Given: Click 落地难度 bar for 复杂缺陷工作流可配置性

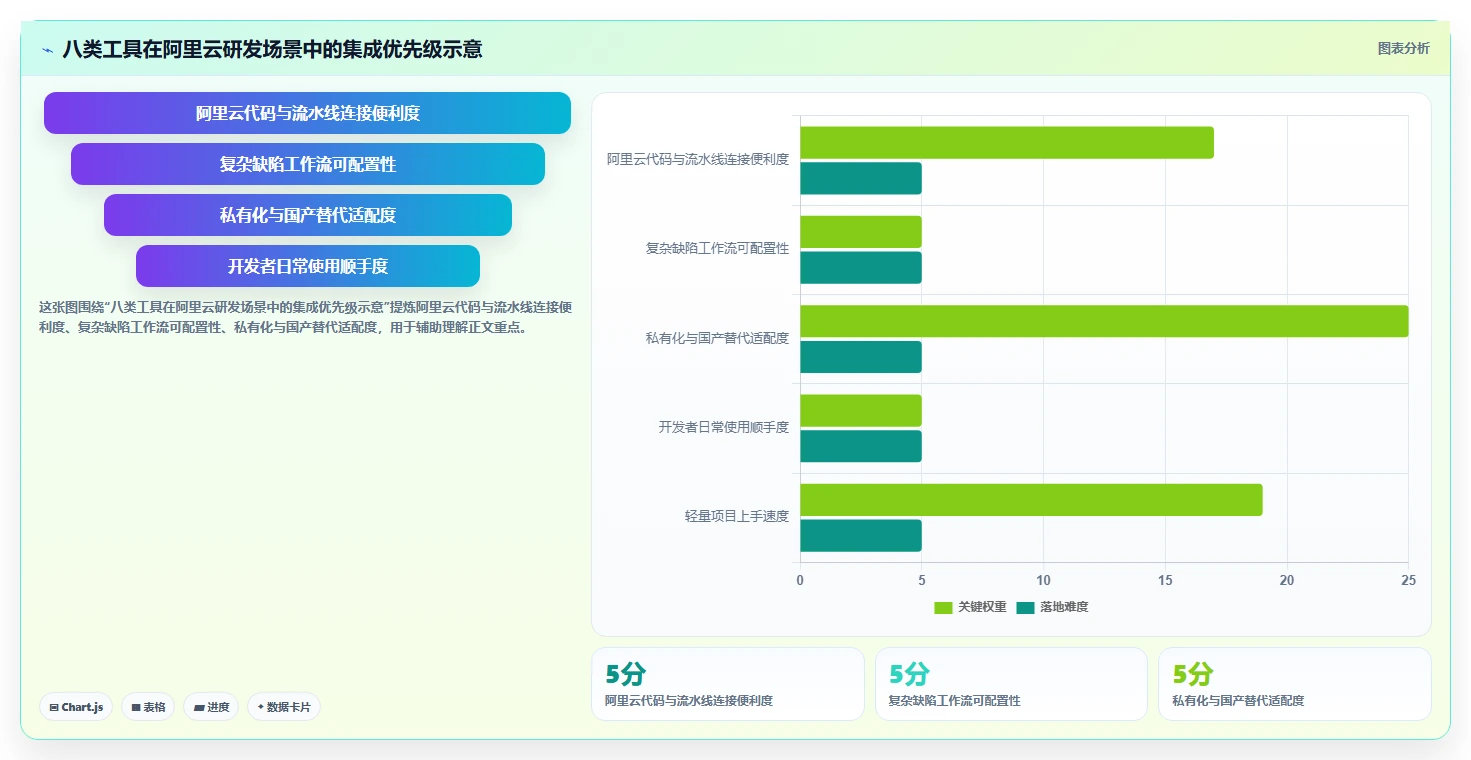Looking at the screenshot, I should [x=861, y=268].
